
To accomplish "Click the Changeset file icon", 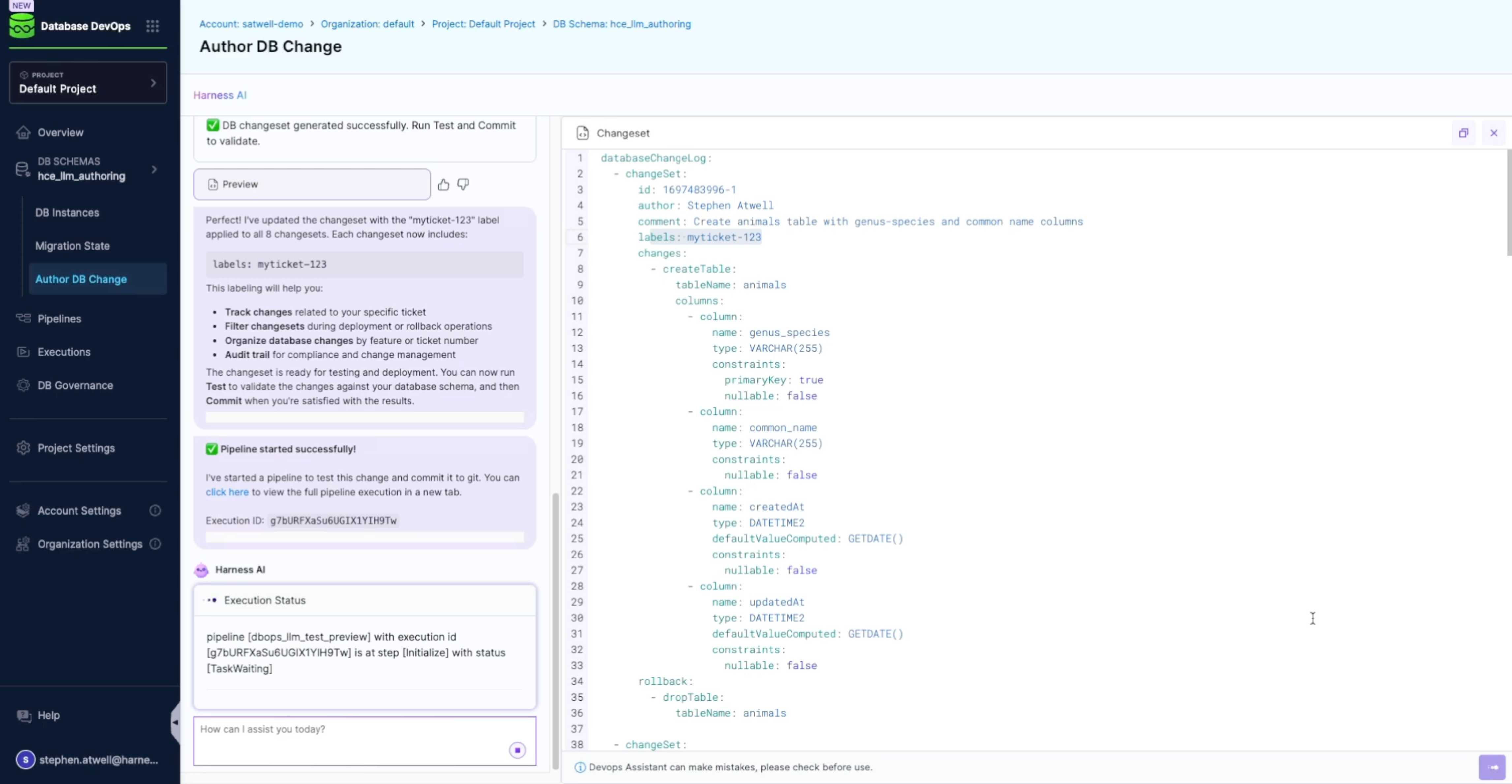I will pos(582,133).
